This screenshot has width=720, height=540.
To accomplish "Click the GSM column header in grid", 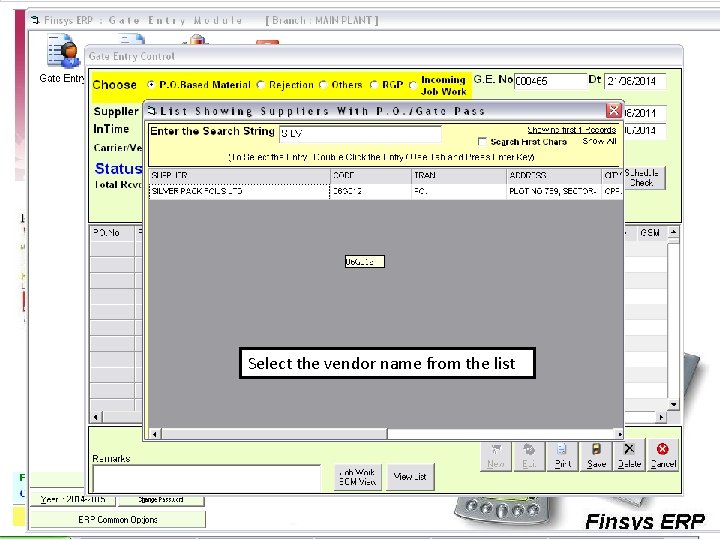I will [x=650, y=233].
